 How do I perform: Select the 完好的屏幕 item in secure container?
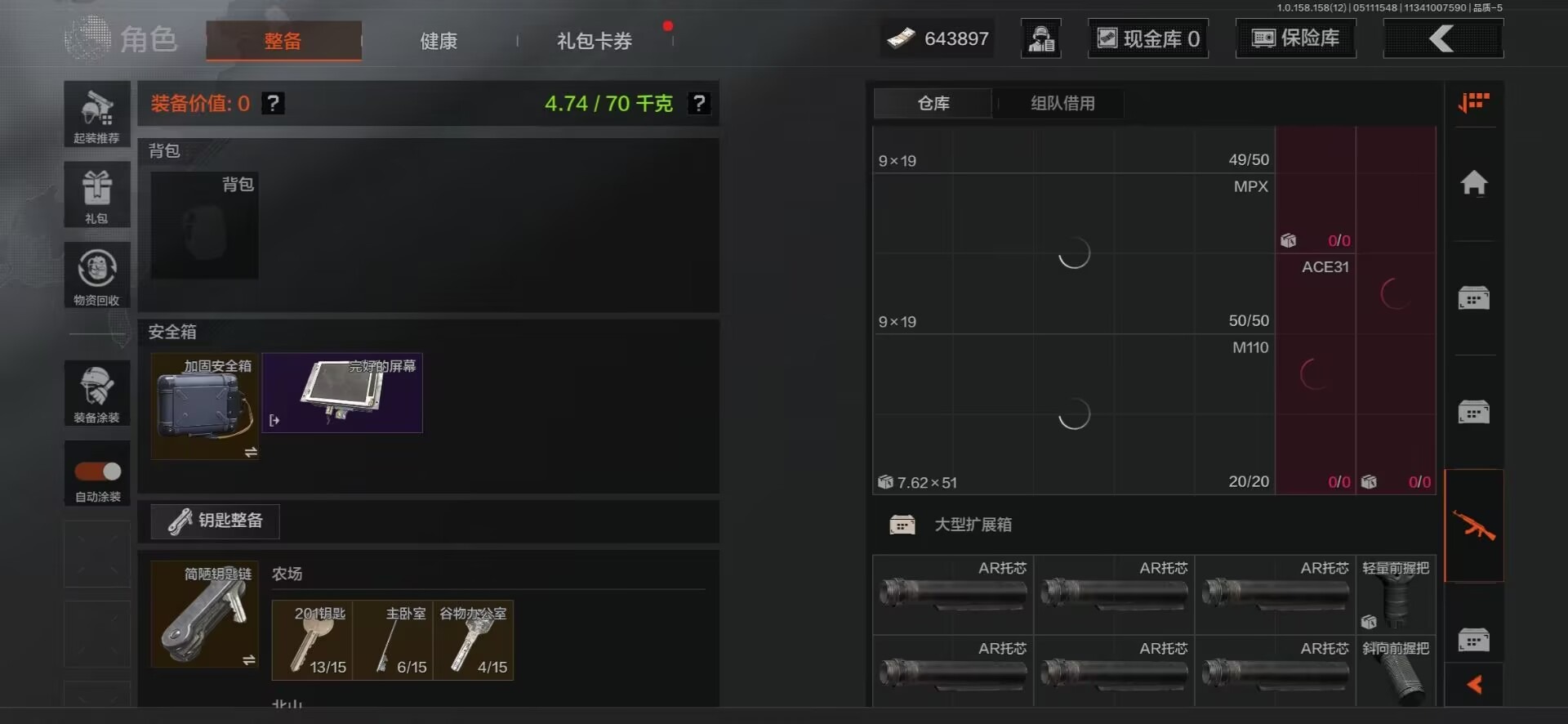coord(342,393)
